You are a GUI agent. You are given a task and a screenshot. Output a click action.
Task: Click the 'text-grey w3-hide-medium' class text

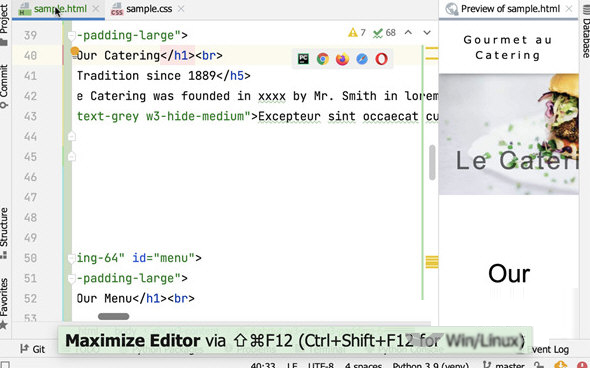(160, 117)
